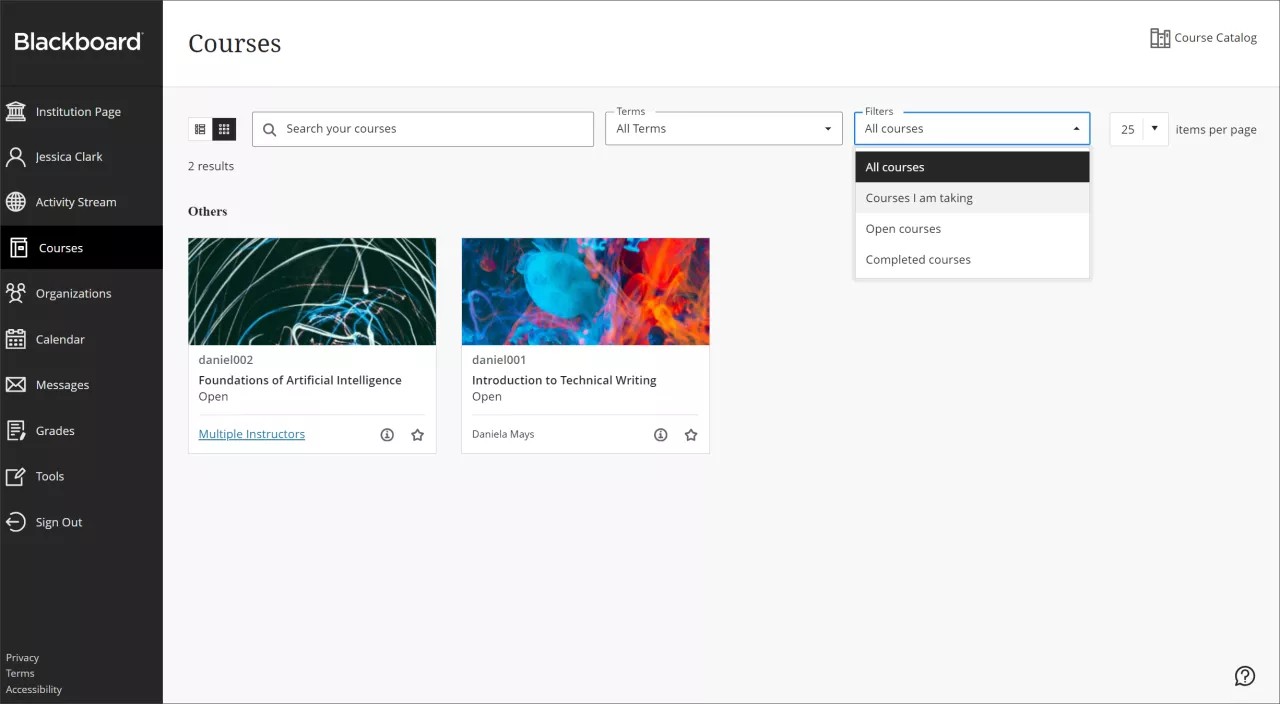Select the Courses I am taking filter
The height and width of the screenshot is (704, 1280).
918,197
